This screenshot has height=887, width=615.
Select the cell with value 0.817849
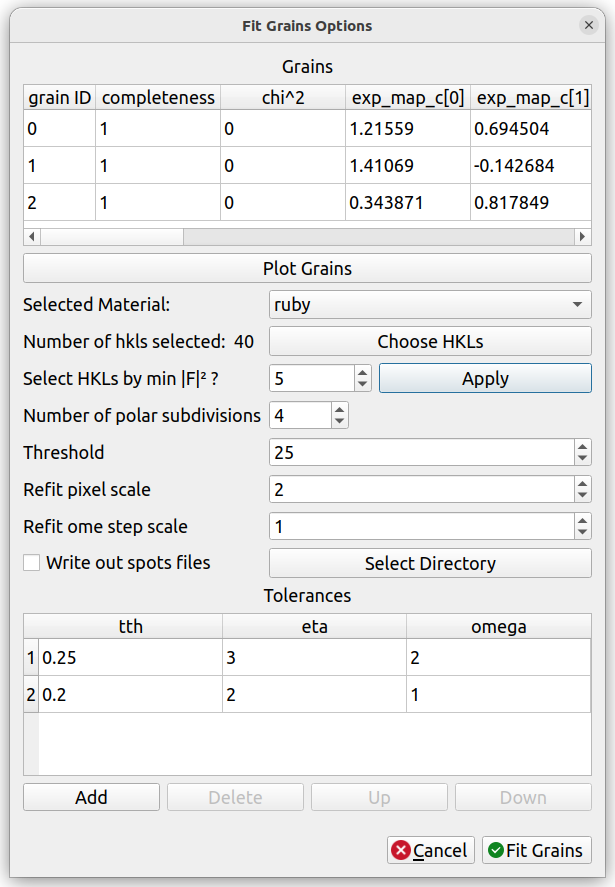pyautogui.click(x=531, y=202)
